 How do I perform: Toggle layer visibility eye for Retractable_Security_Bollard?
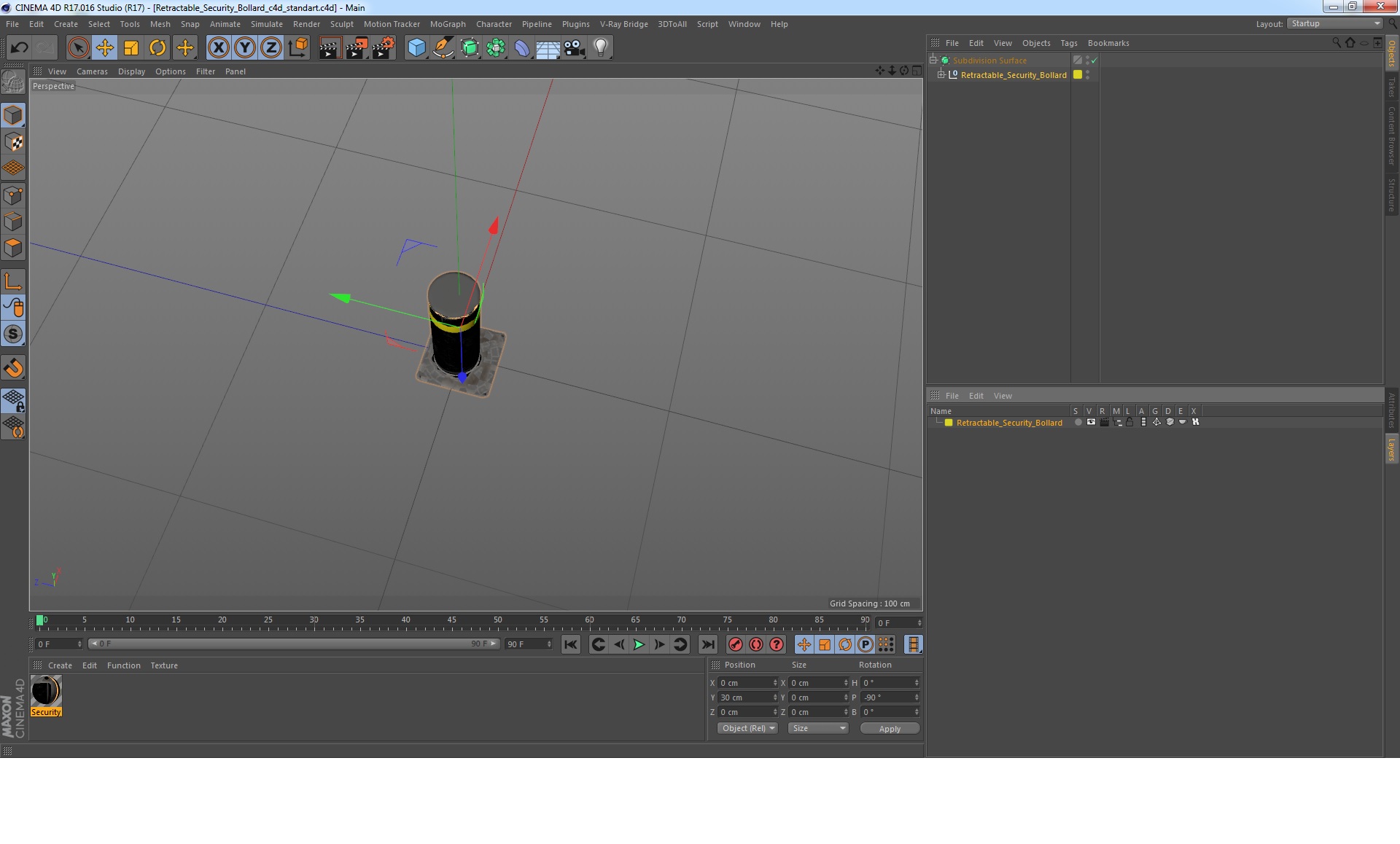(x=1091, y=422)
